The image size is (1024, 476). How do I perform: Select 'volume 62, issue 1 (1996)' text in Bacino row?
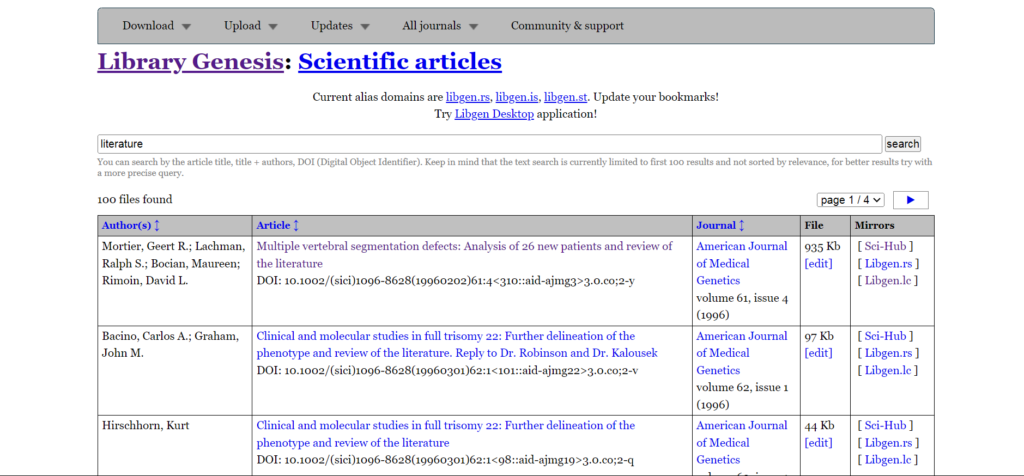click(742, 396)
